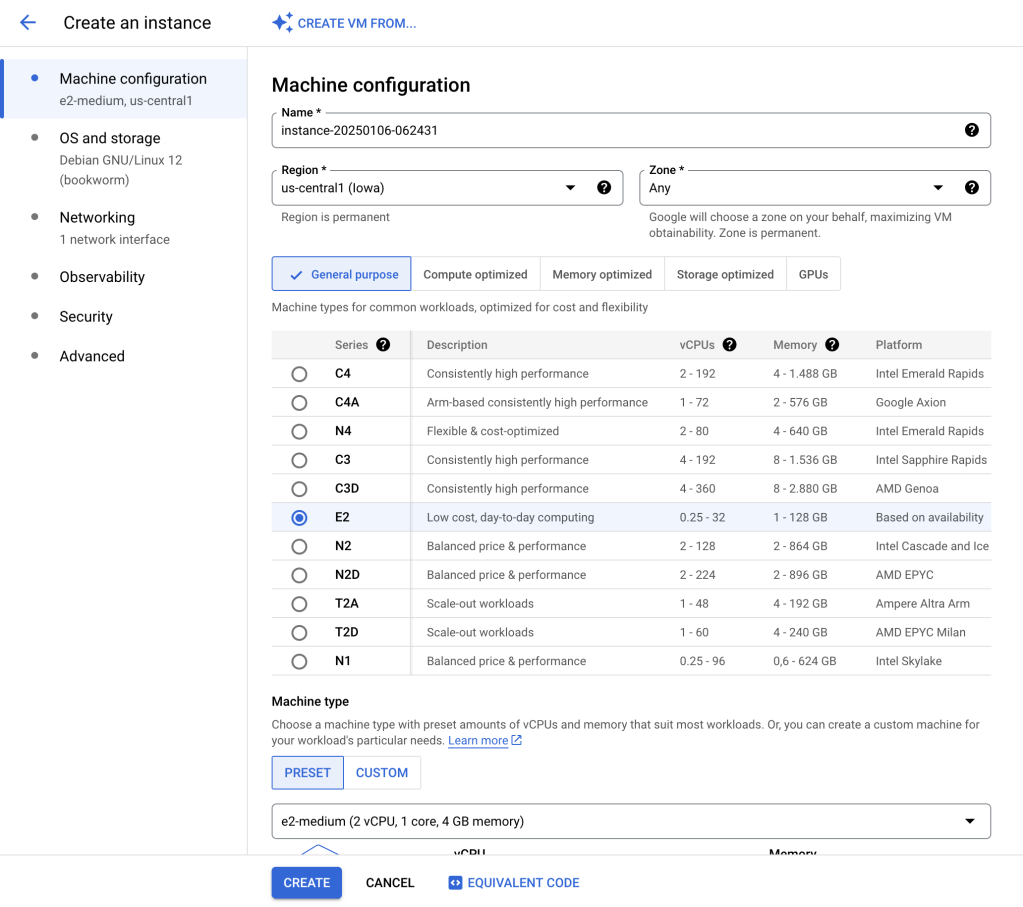This screenshot has height=907, width=1023.
Task: Open help icon for Name field
Action: (x=971, y=130)
